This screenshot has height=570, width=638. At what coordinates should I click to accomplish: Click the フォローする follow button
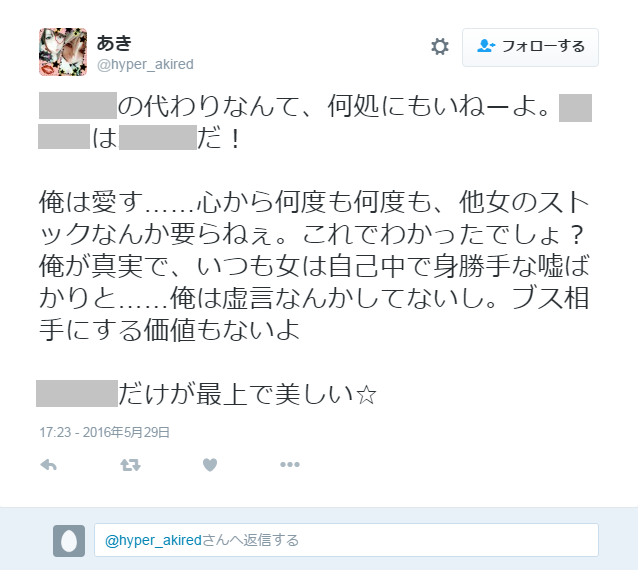tap(530, 47)
